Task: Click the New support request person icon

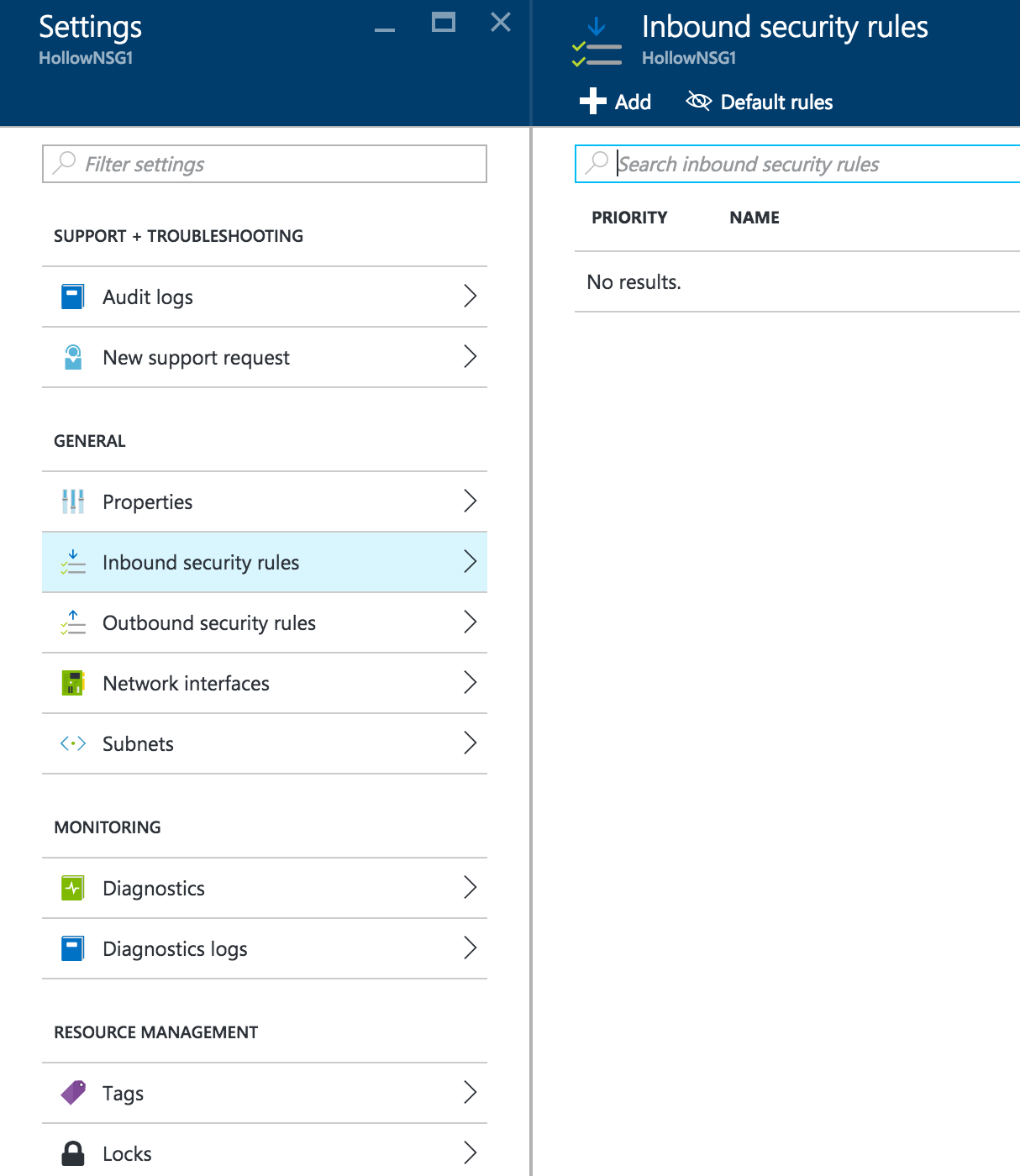Action: [x=73, y=357]
